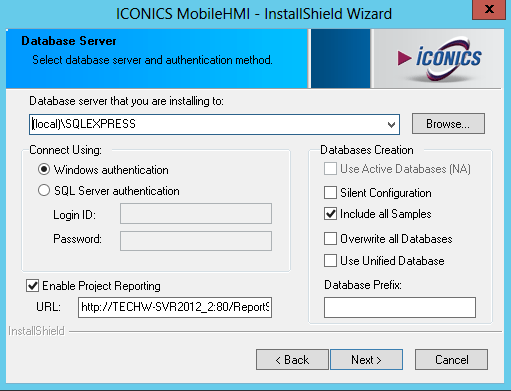Cancel the InstallShield wizard

(451, 360)
